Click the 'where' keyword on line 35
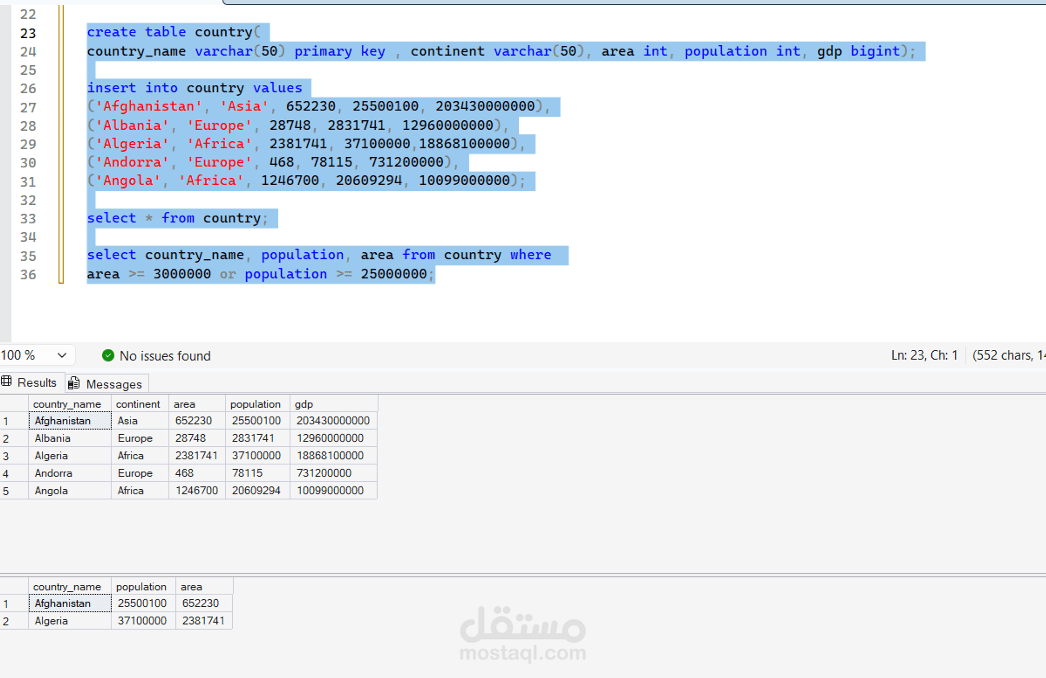This screenshot has height=678, width=1046. (x=531, y=255)
